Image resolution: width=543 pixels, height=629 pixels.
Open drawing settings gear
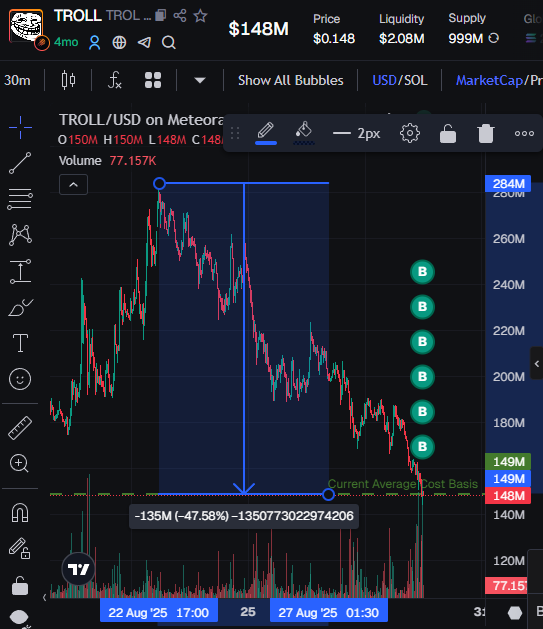point(409,133)
